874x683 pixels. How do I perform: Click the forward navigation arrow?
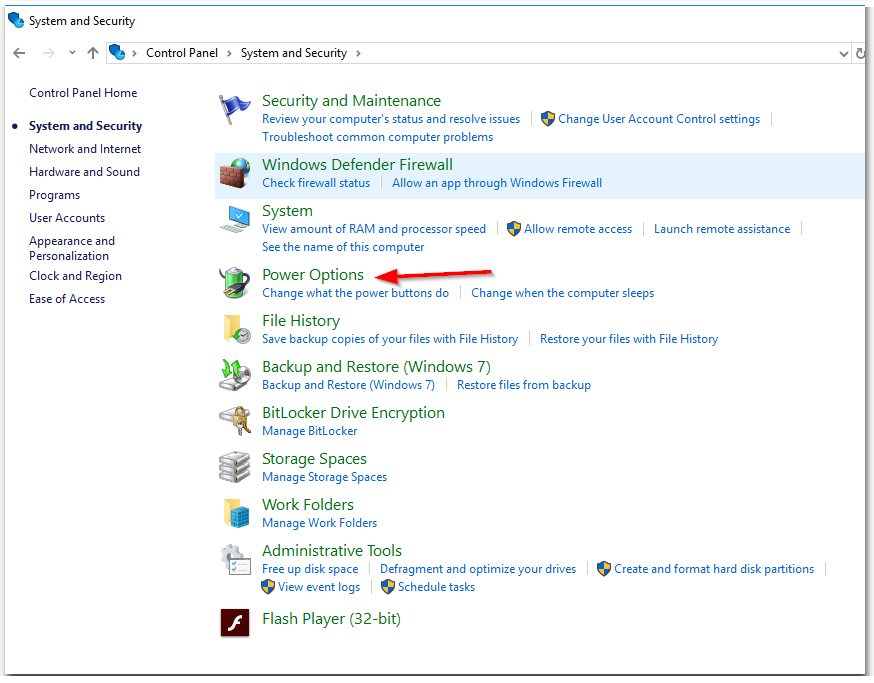pyautogui.click(x=49, y=53)
